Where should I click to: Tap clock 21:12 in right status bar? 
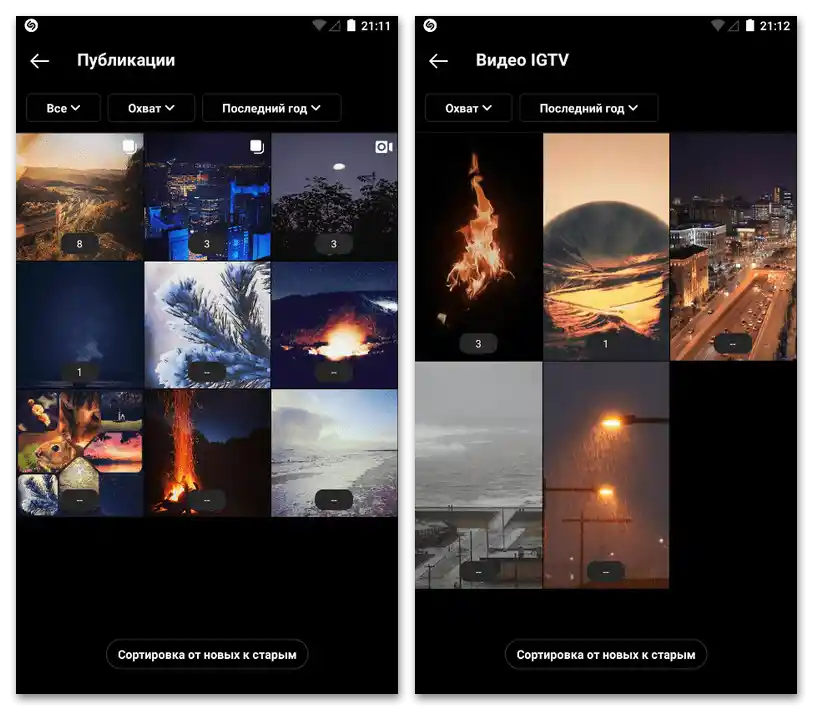coord(775,26)
